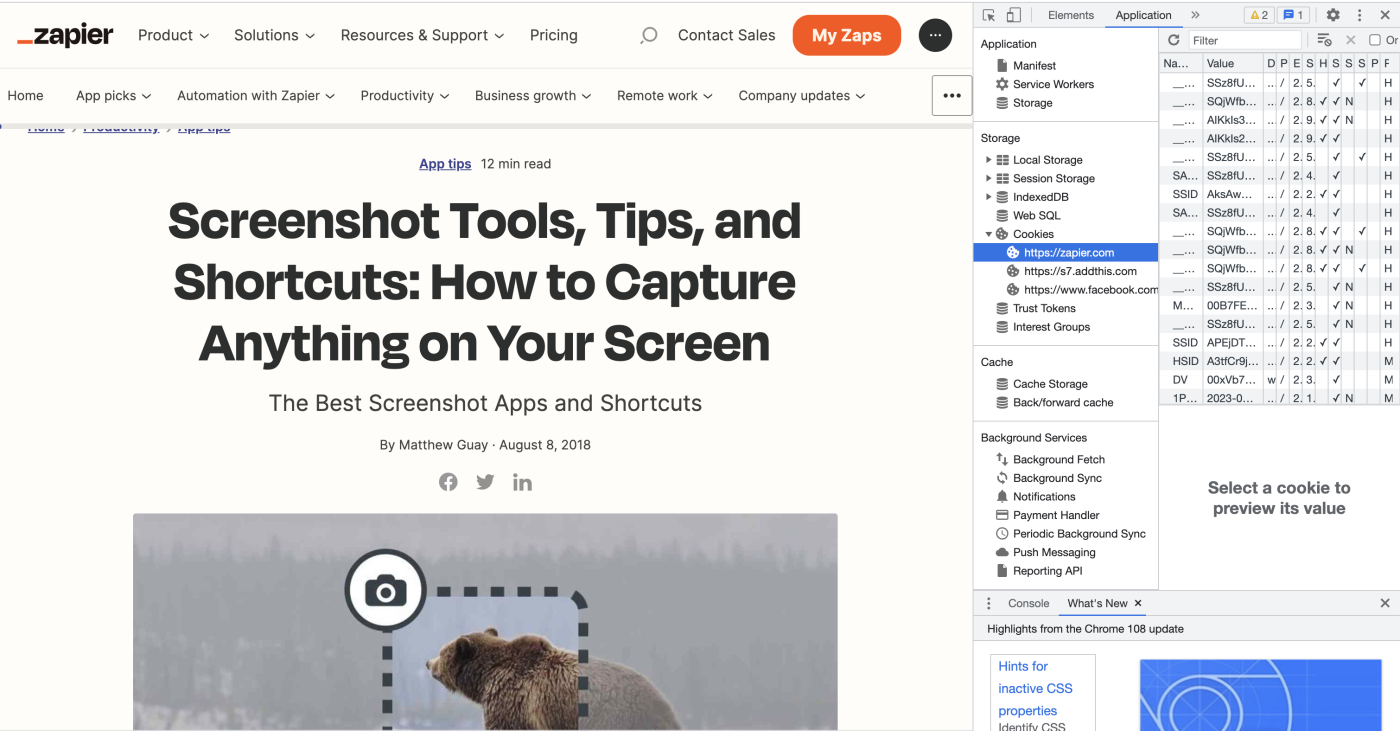The height and width of the screenshot is (731, 1400).
Task: Activate the inspect element picker icon
Action: point(989,15)
